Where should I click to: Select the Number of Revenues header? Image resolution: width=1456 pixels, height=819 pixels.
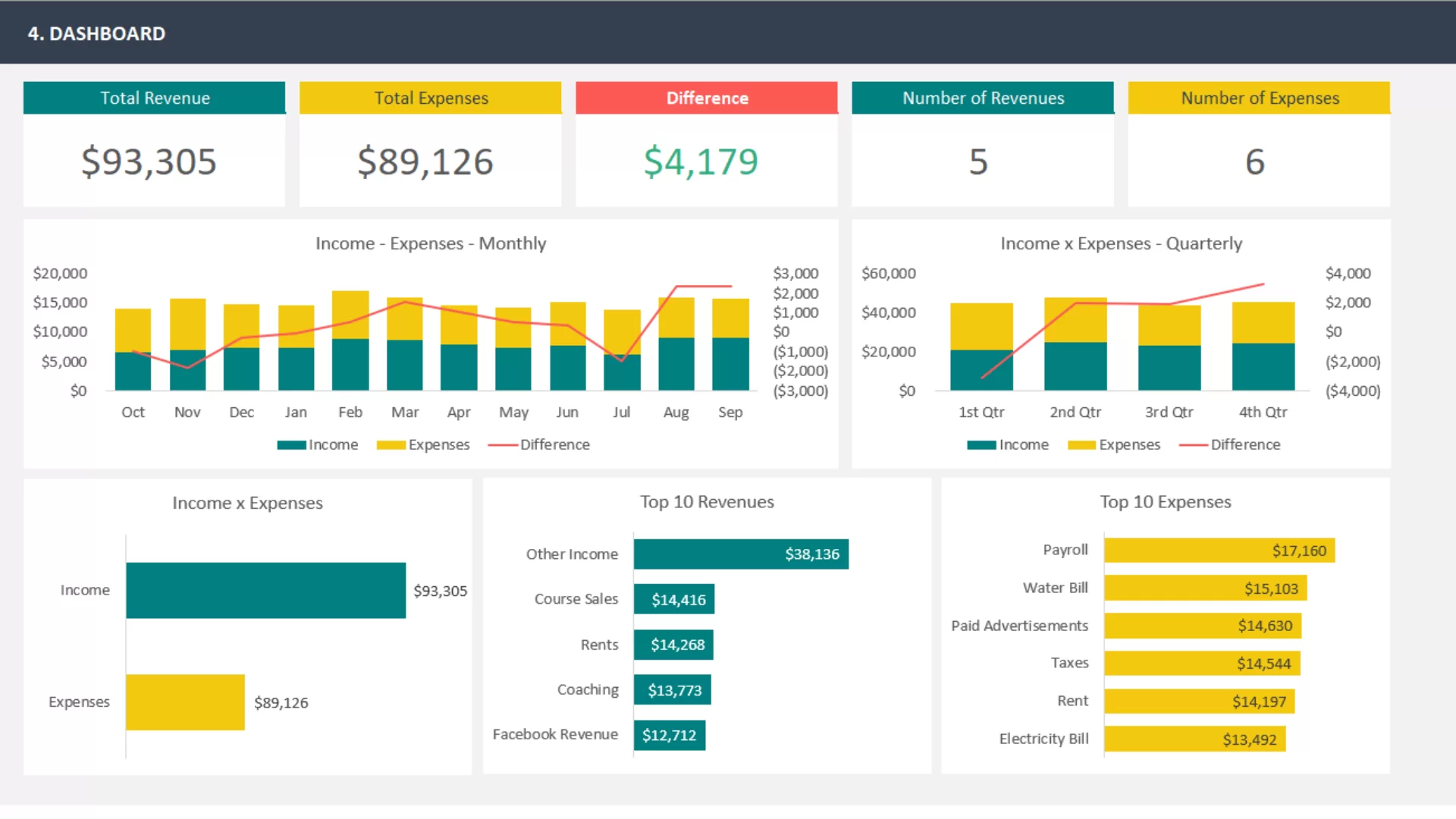pos(983,98)
